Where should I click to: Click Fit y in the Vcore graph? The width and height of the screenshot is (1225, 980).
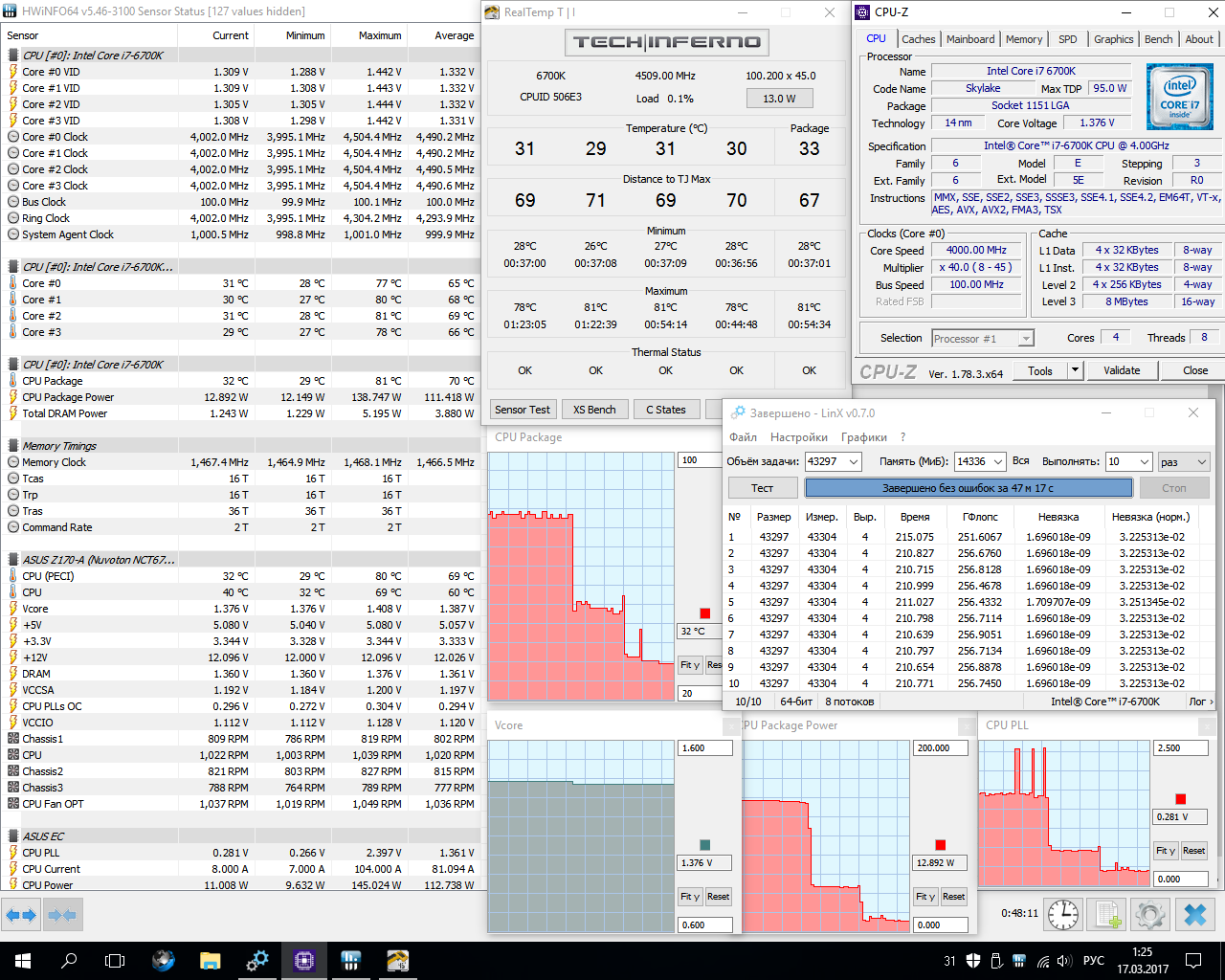coord(690,897)
